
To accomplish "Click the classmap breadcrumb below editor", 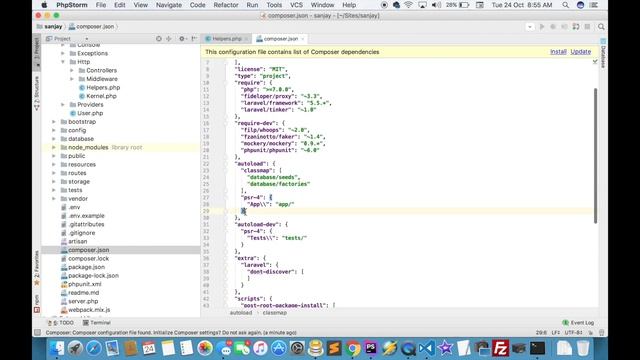I will [274, 313].
